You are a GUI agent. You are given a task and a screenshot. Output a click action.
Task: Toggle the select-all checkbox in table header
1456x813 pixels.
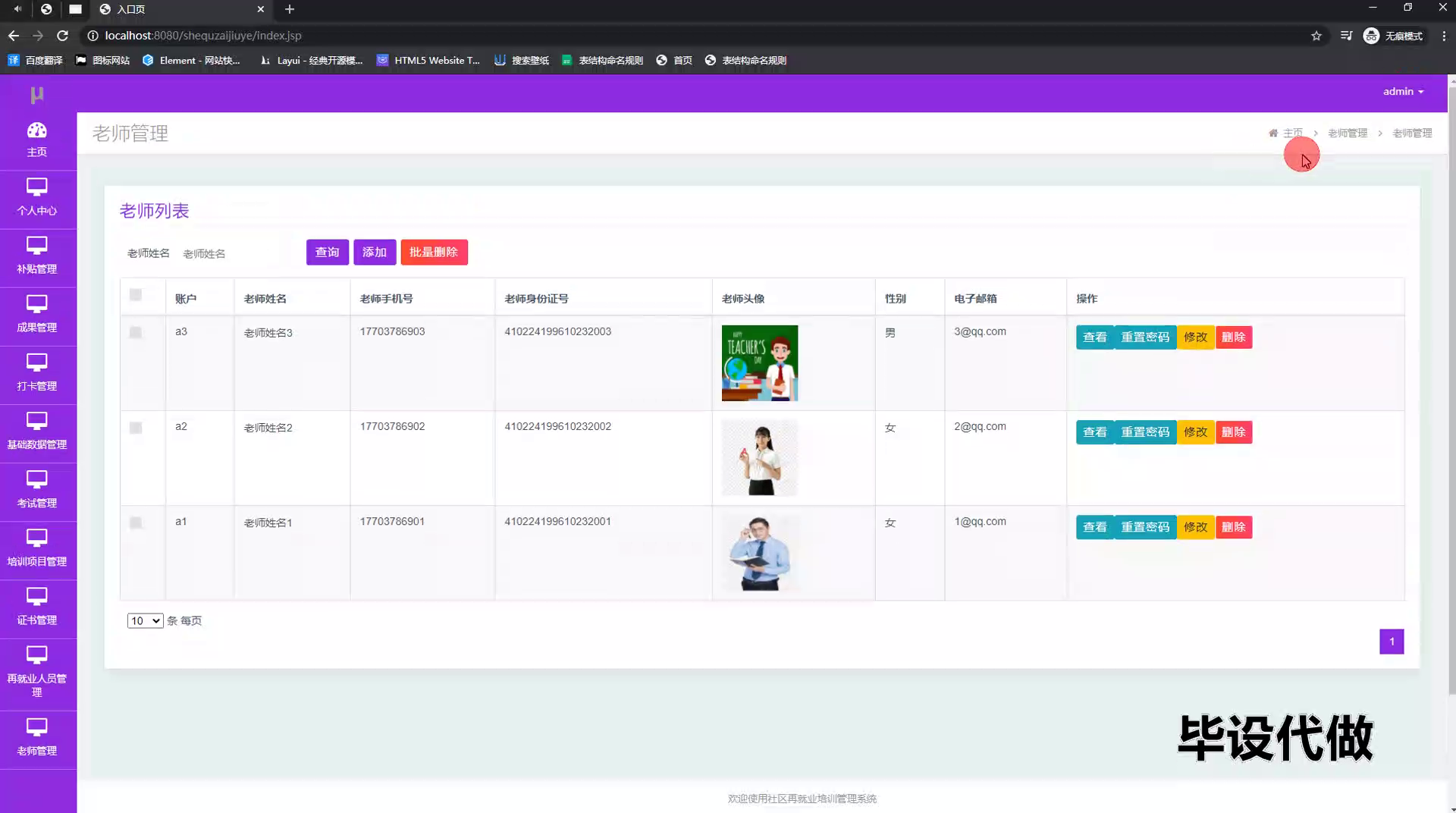[x=136, y=295]
